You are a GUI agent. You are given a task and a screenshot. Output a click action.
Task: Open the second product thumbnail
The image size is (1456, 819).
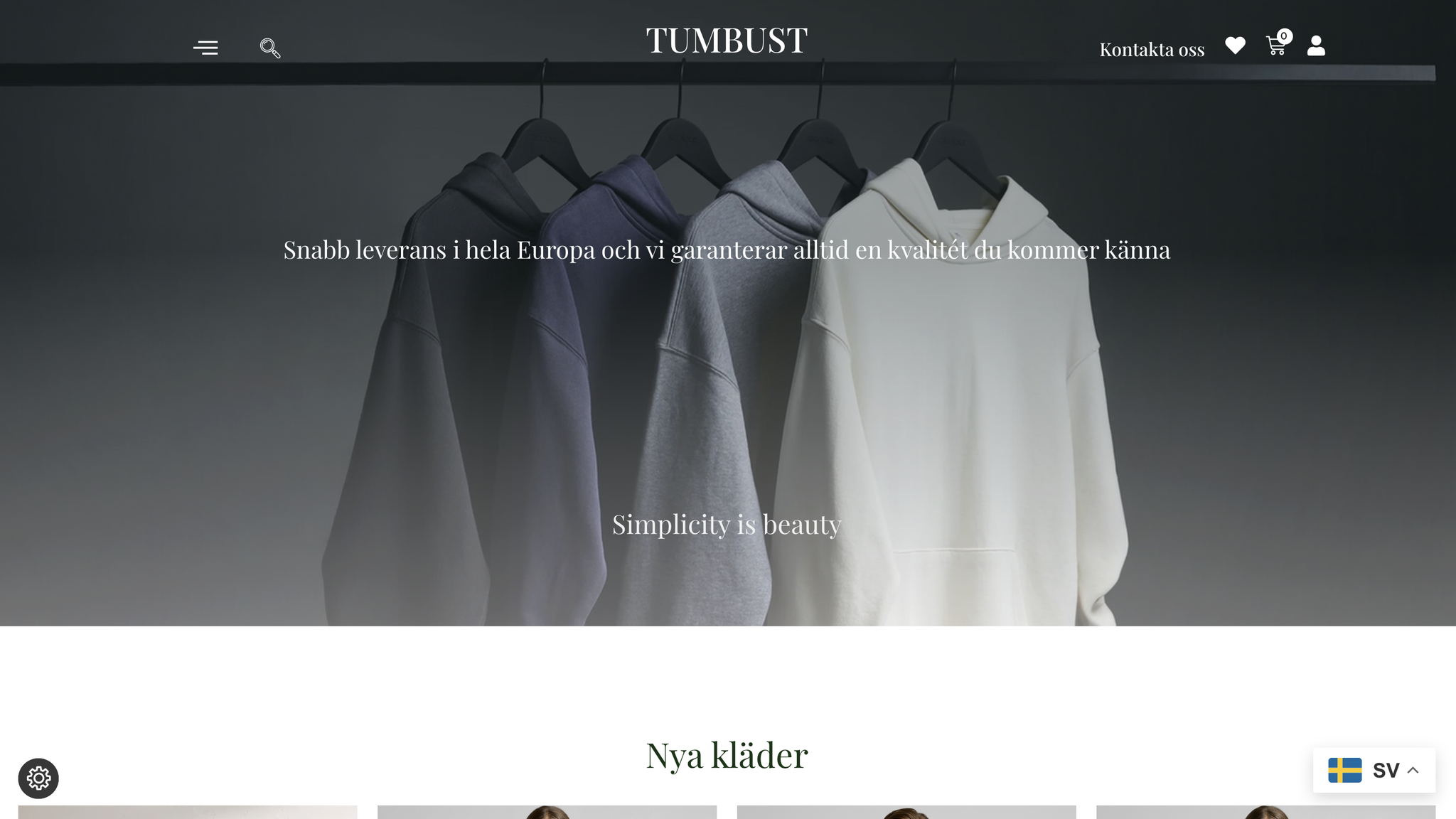[x=547, y=812]
